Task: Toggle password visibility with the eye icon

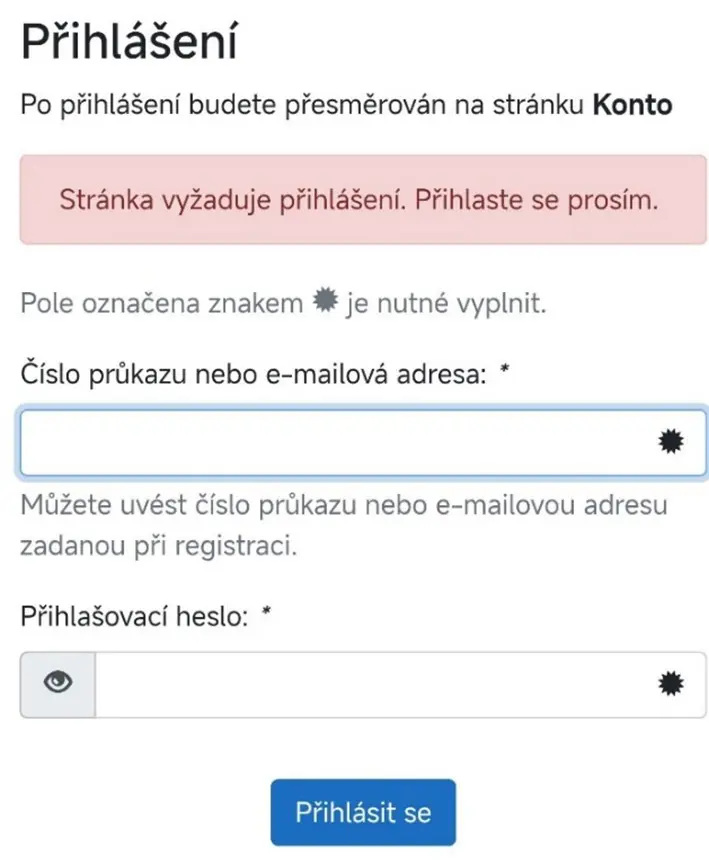Action: point(58,684)
